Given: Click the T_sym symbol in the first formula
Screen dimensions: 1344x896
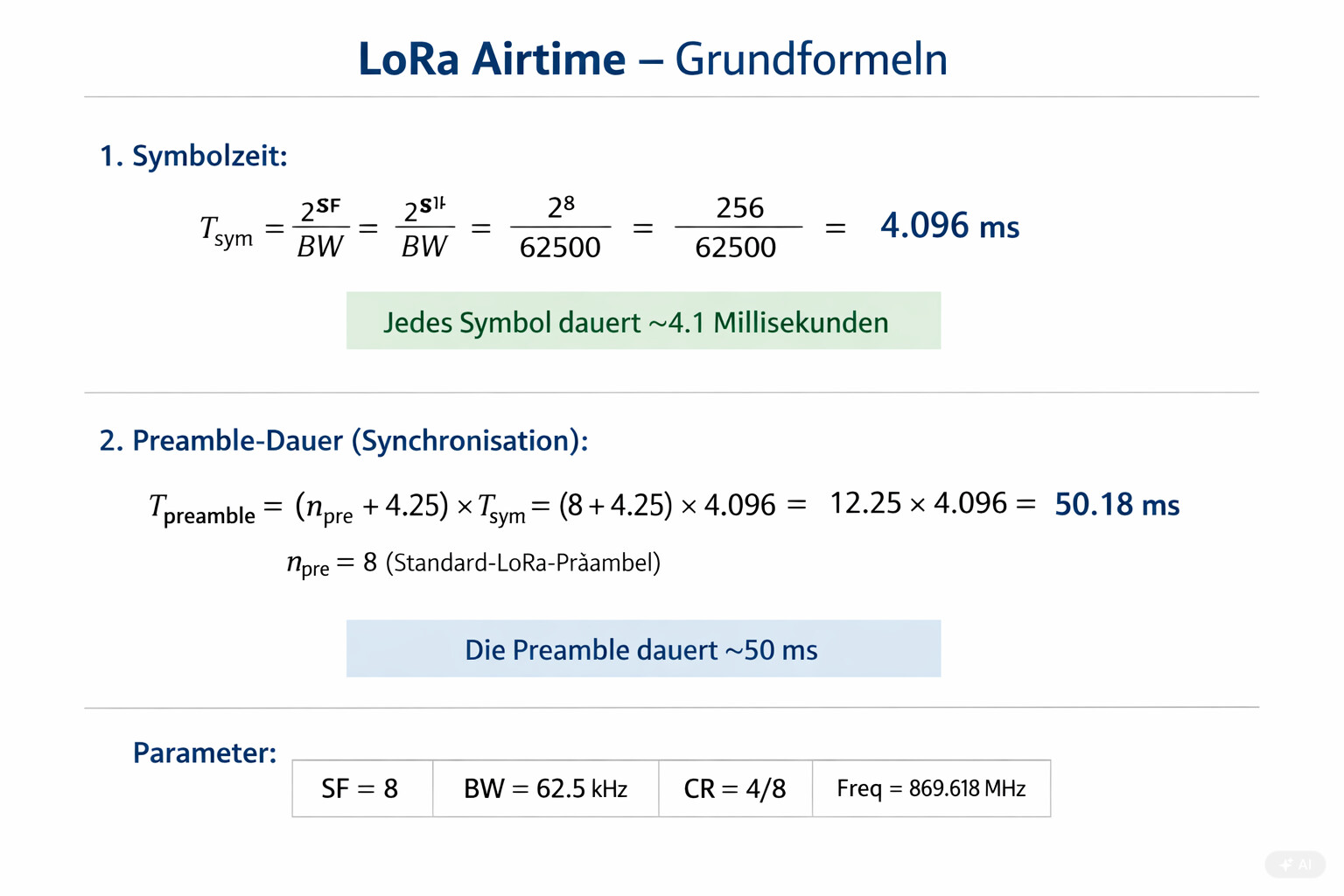Looking at the screenshot, I should pos(226,231).
